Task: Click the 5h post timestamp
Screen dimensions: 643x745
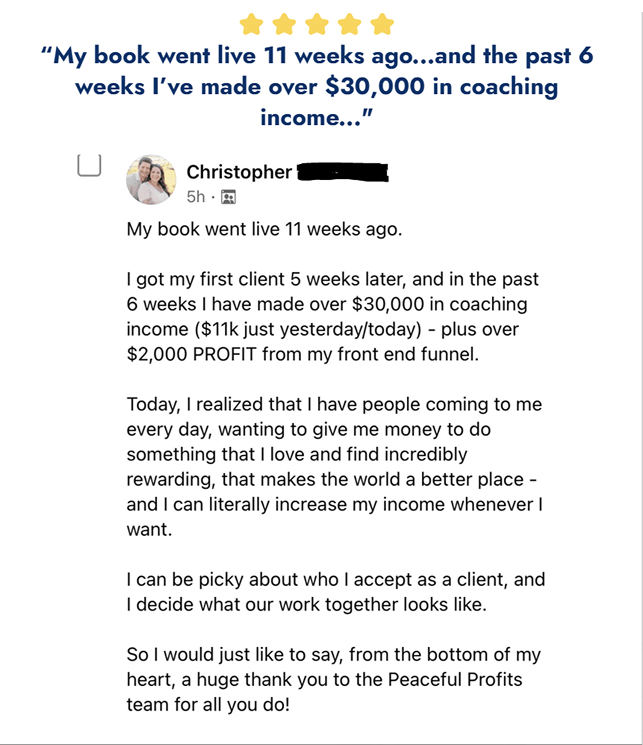Action: pos(196,197)
